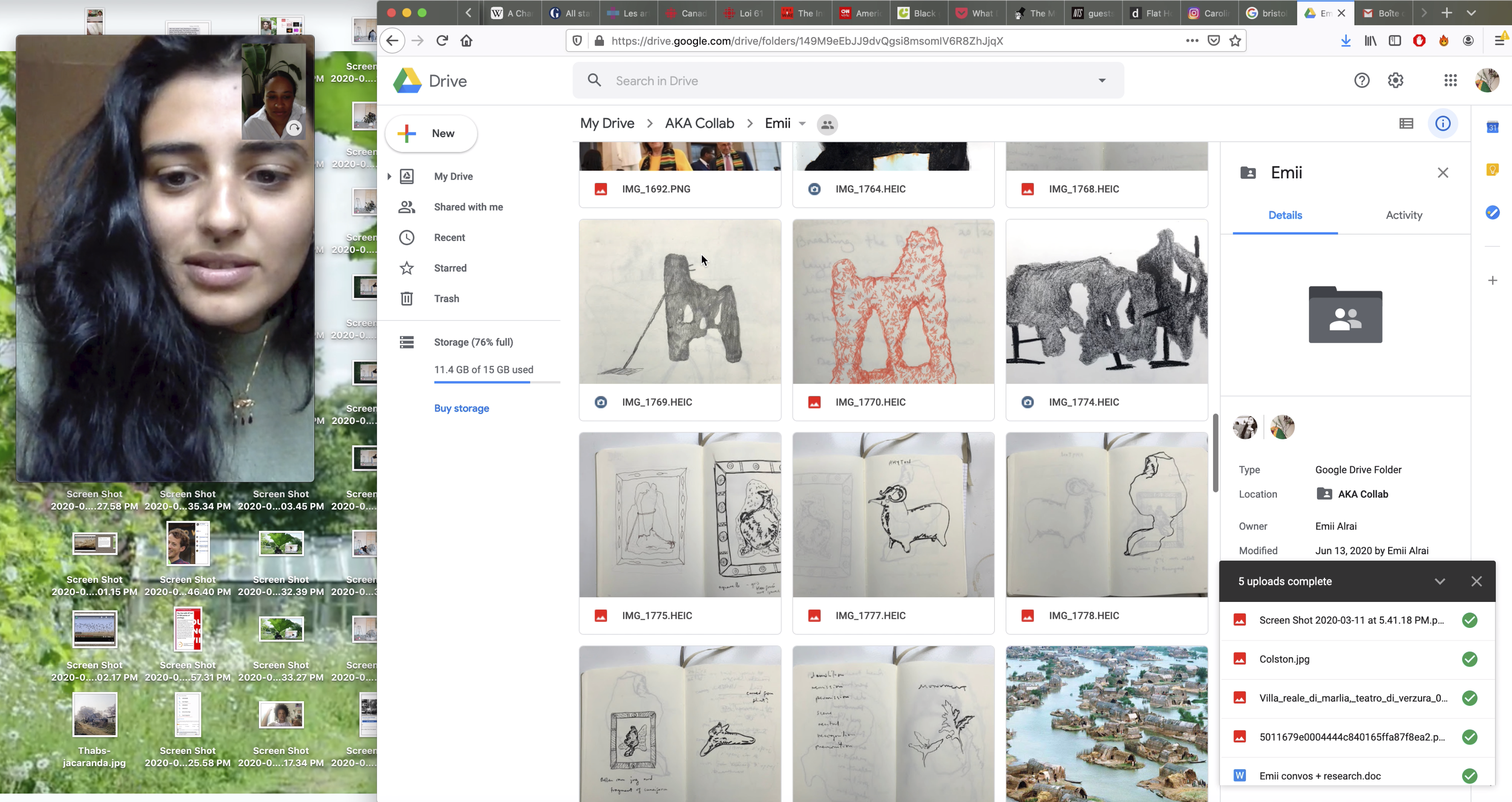Close the Emii details panel
This screenshot has width=1512, height=802.
1443,172
